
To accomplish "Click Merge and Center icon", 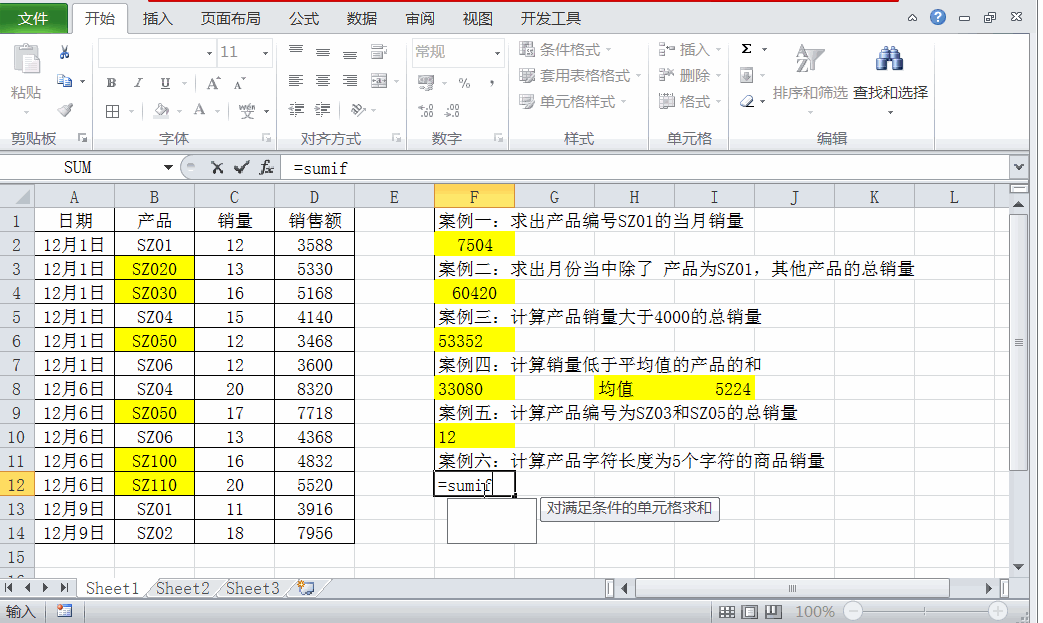I will (379, 81).
